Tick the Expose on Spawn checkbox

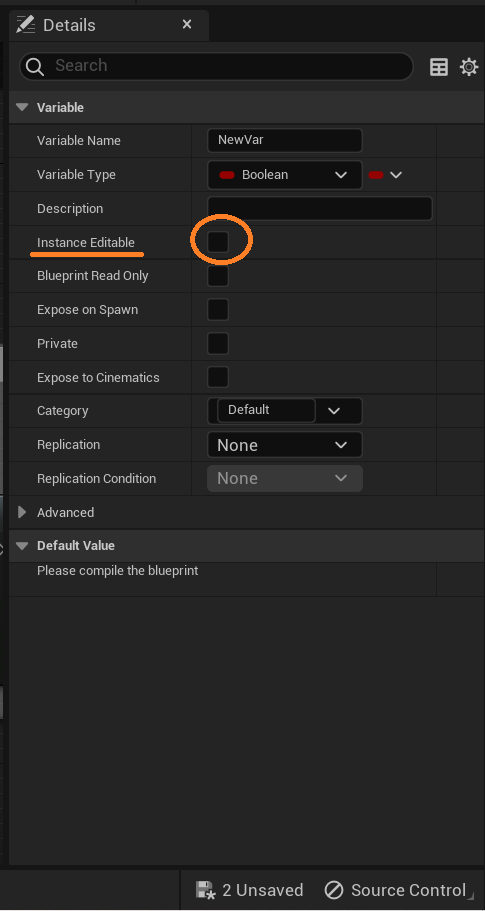(x=218, y=310)
